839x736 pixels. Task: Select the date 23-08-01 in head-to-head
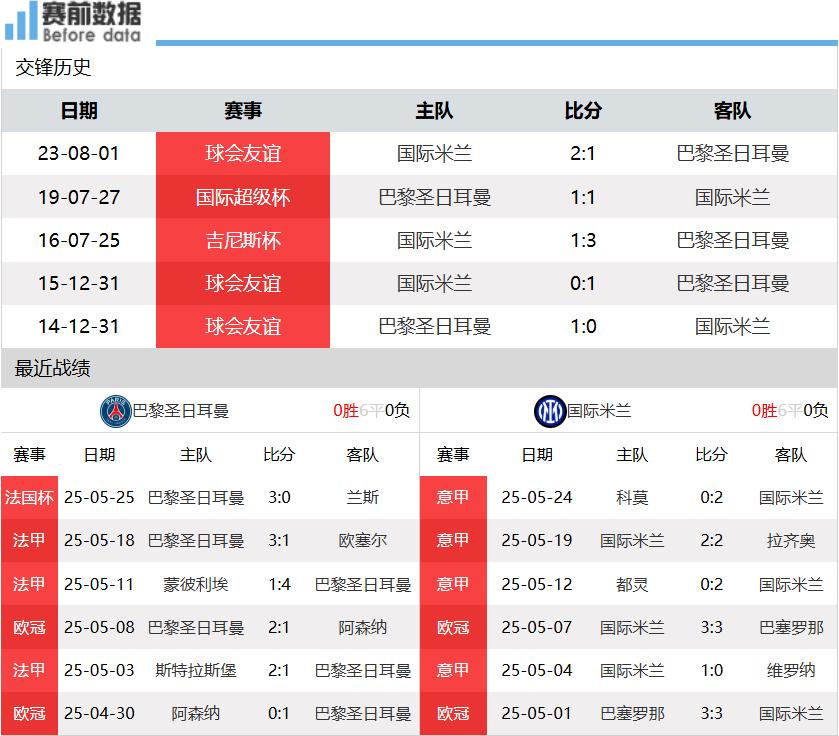79,154
